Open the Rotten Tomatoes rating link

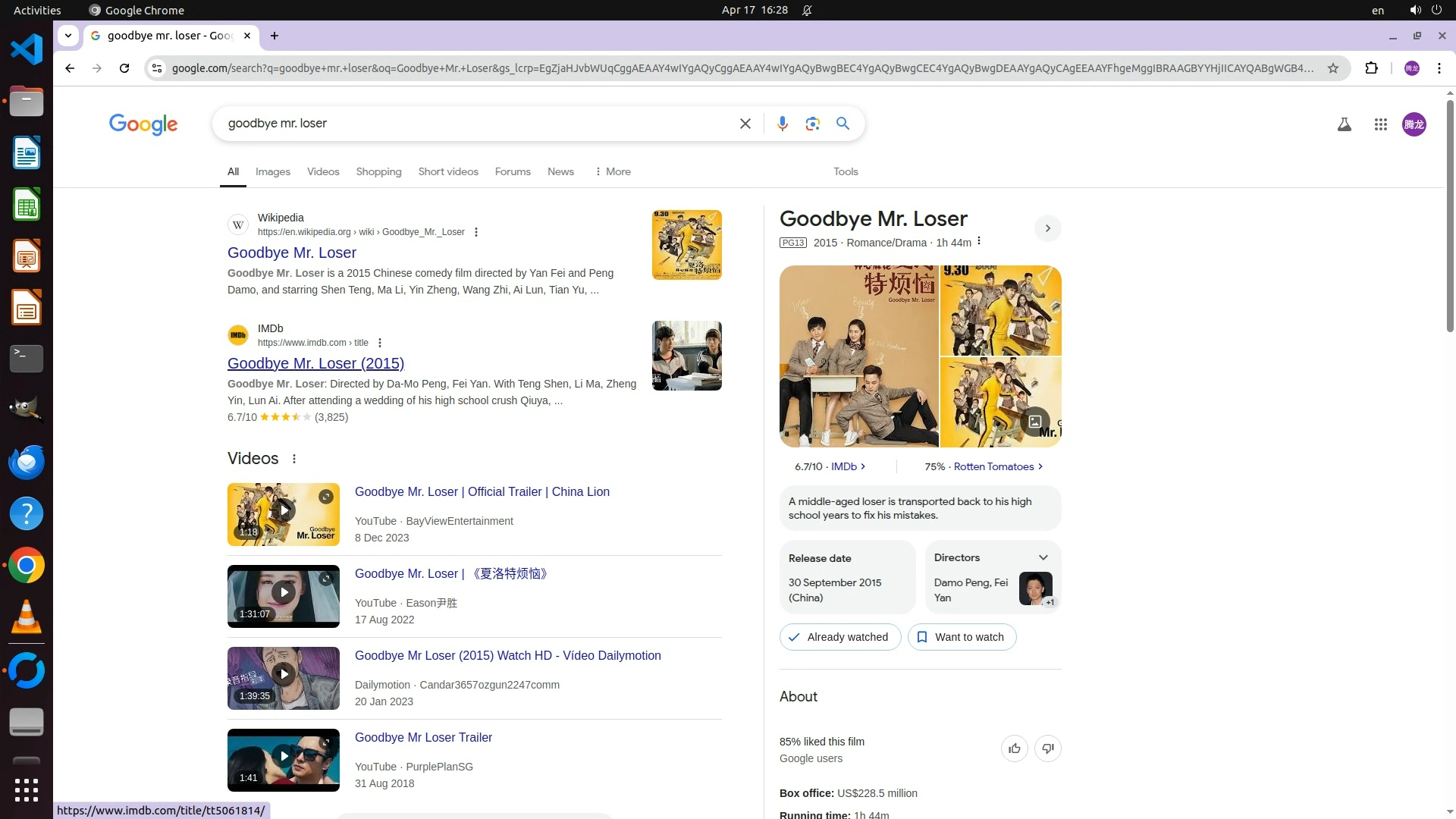click(x=993, y=466)
